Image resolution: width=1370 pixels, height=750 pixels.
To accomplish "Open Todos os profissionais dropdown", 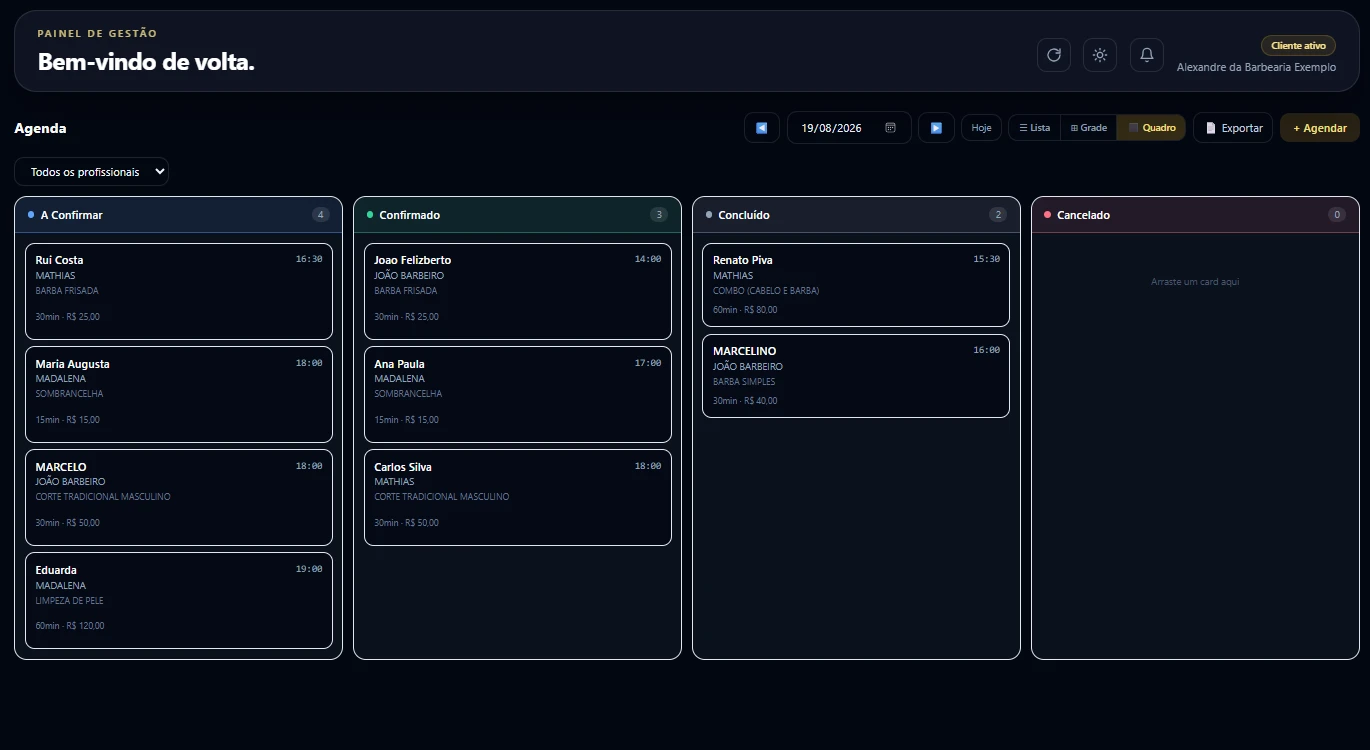I will (x=92, y=172).
